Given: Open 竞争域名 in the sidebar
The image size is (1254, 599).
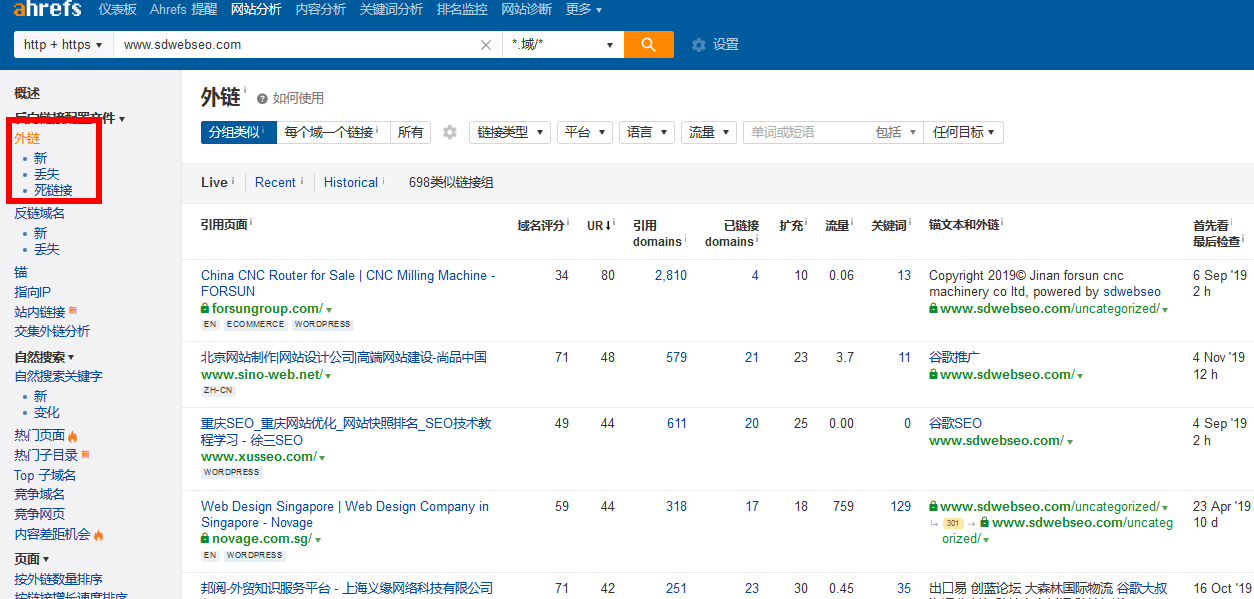Looking at the screenshot, I should 40,494.
